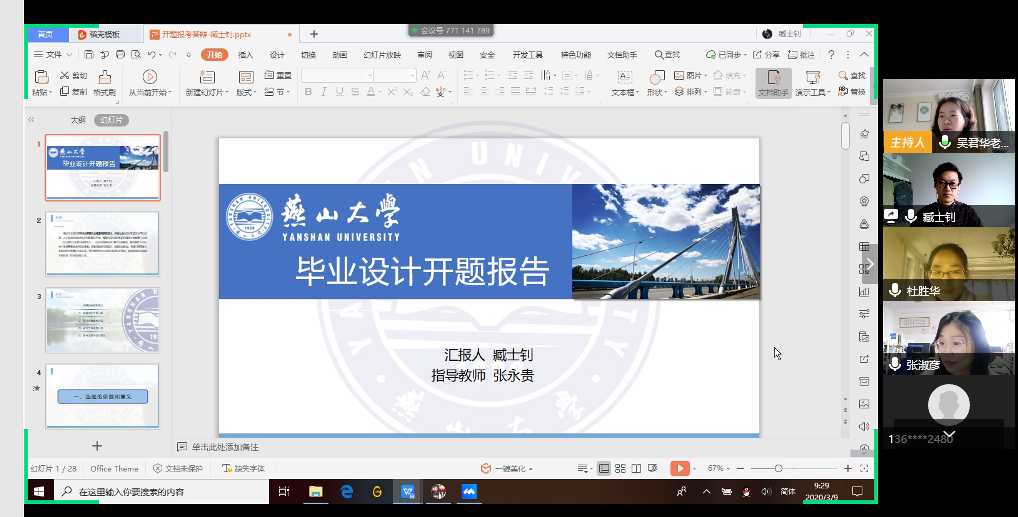Toggle bold formatting (B)

tap(308, 92)
